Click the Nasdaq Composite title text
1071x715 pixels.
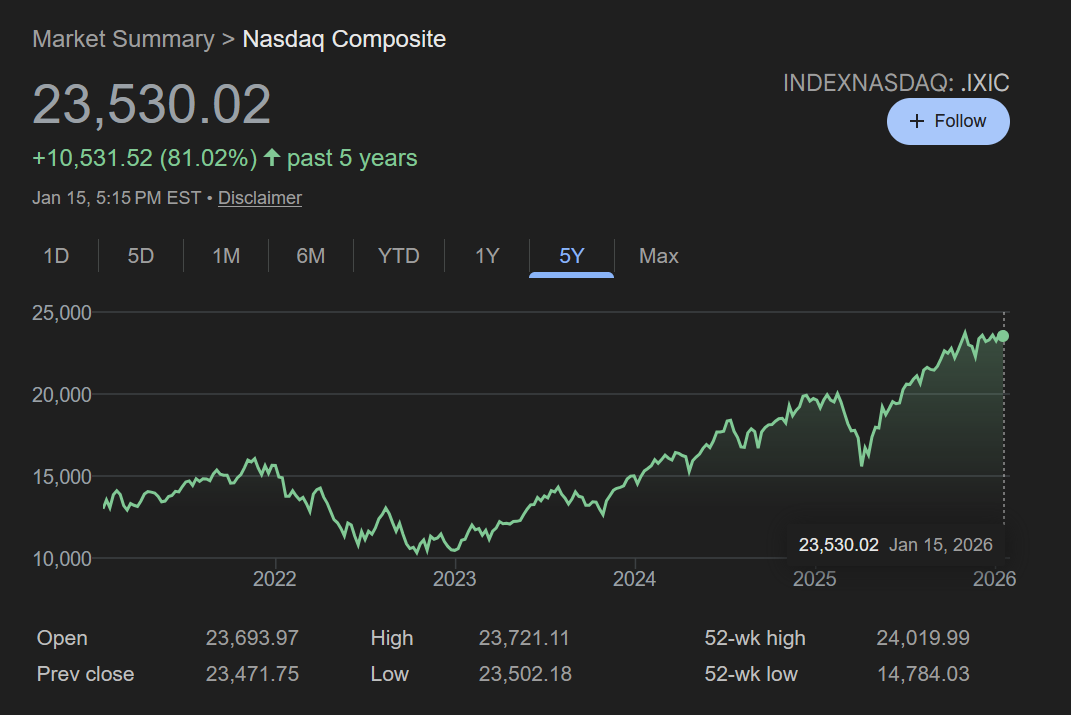(344, 39)
